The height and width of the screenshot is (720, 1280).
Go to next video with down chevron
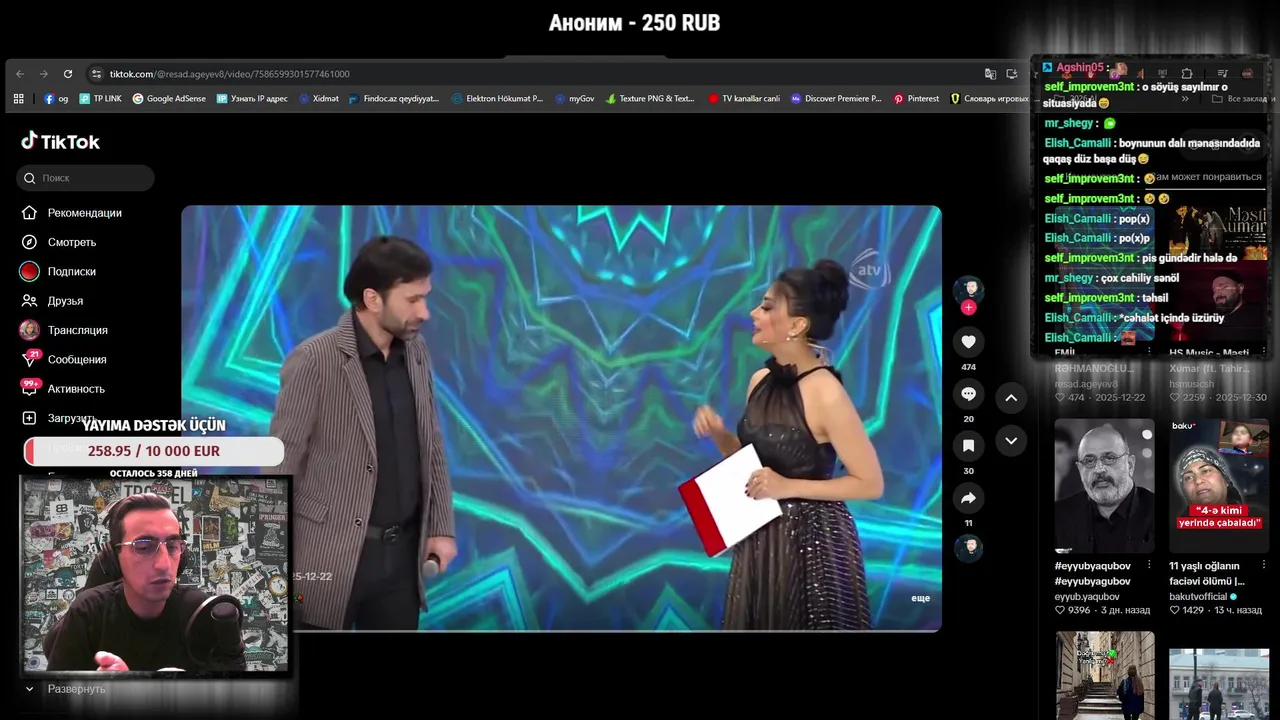click(1011, 441)
